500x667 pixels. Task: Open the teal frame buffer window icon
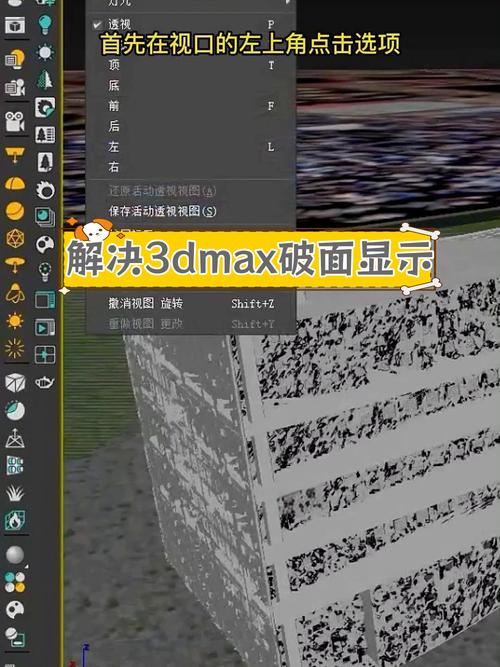(45, 300)
